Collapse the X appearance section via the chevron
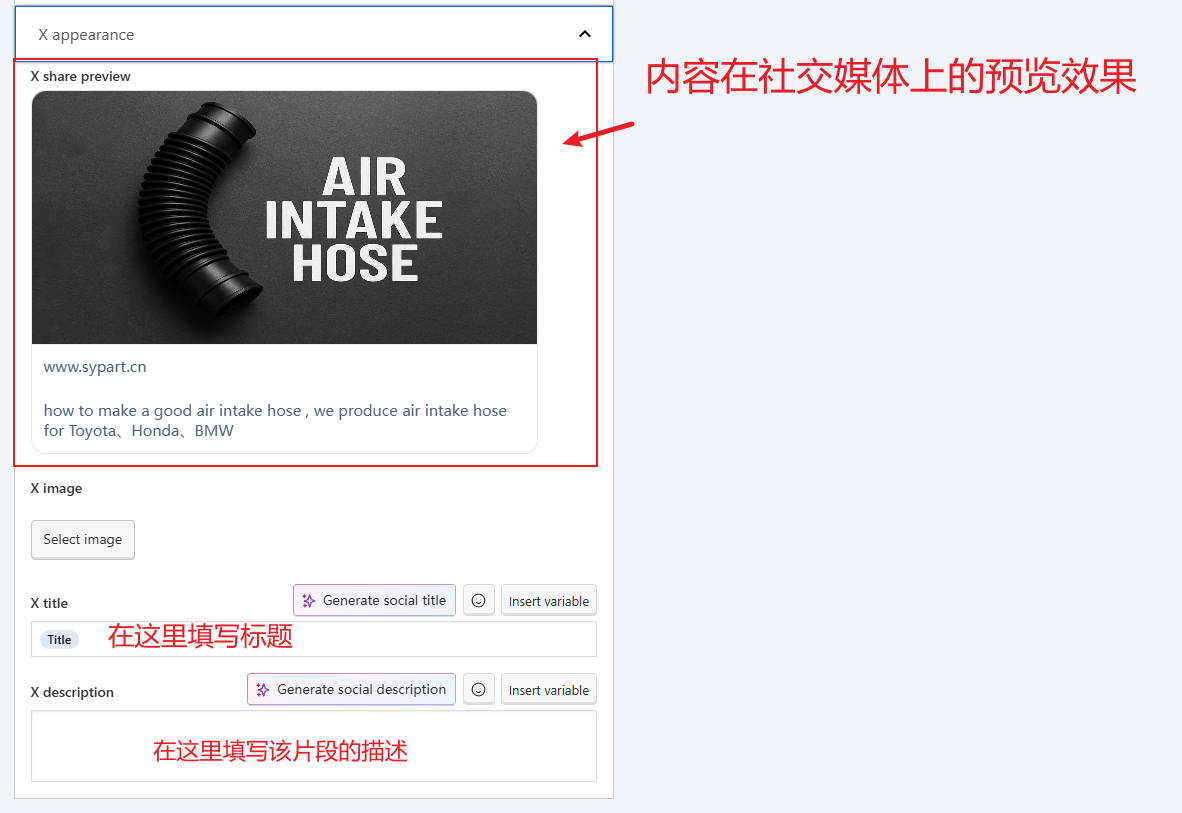The image size is (1182, 813). point(585,33)
